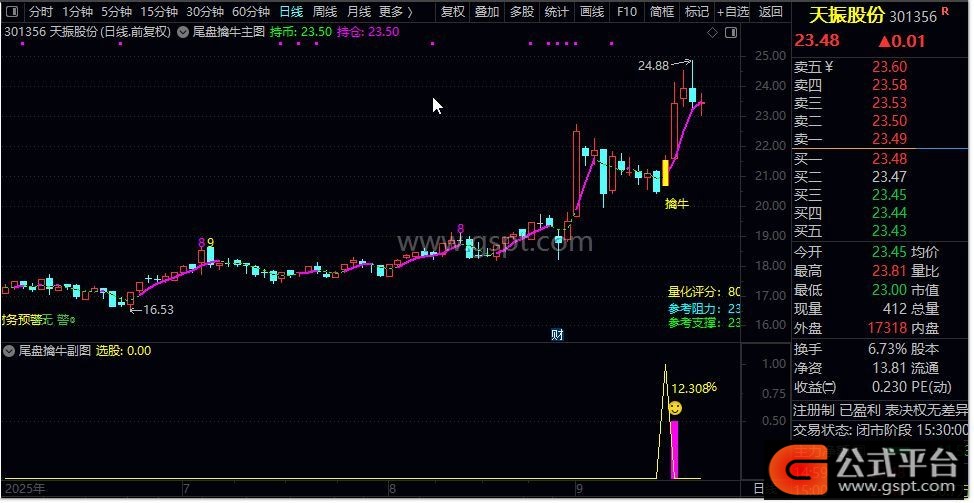Click the panel layout icon at top-left
The image size is (974, 503).
[11, 12]
